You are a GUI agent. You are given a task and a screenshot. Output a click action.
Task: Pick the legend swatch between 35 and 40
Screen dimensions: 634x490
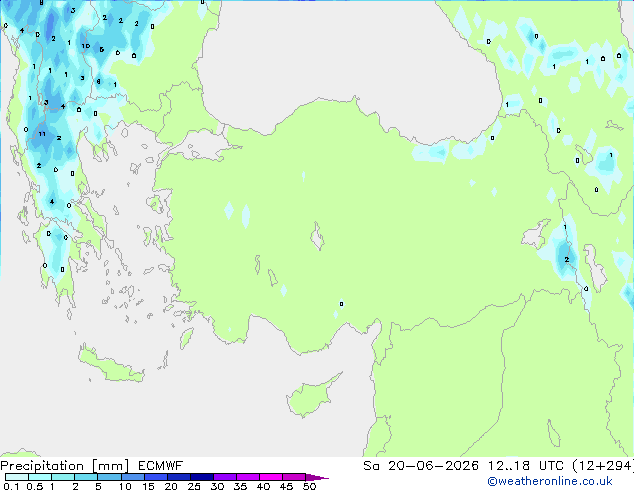[247, 477]
